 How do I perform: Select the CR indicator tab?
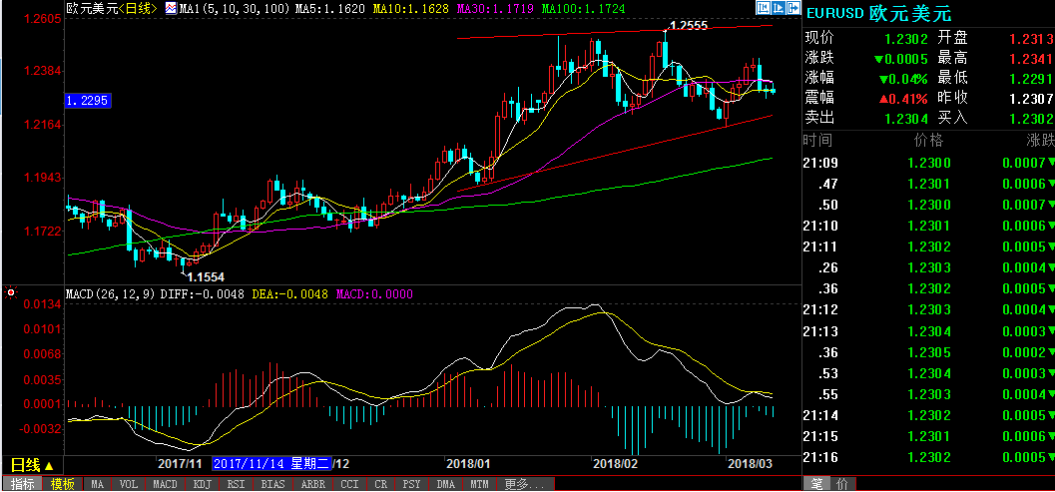pos(381,485)
